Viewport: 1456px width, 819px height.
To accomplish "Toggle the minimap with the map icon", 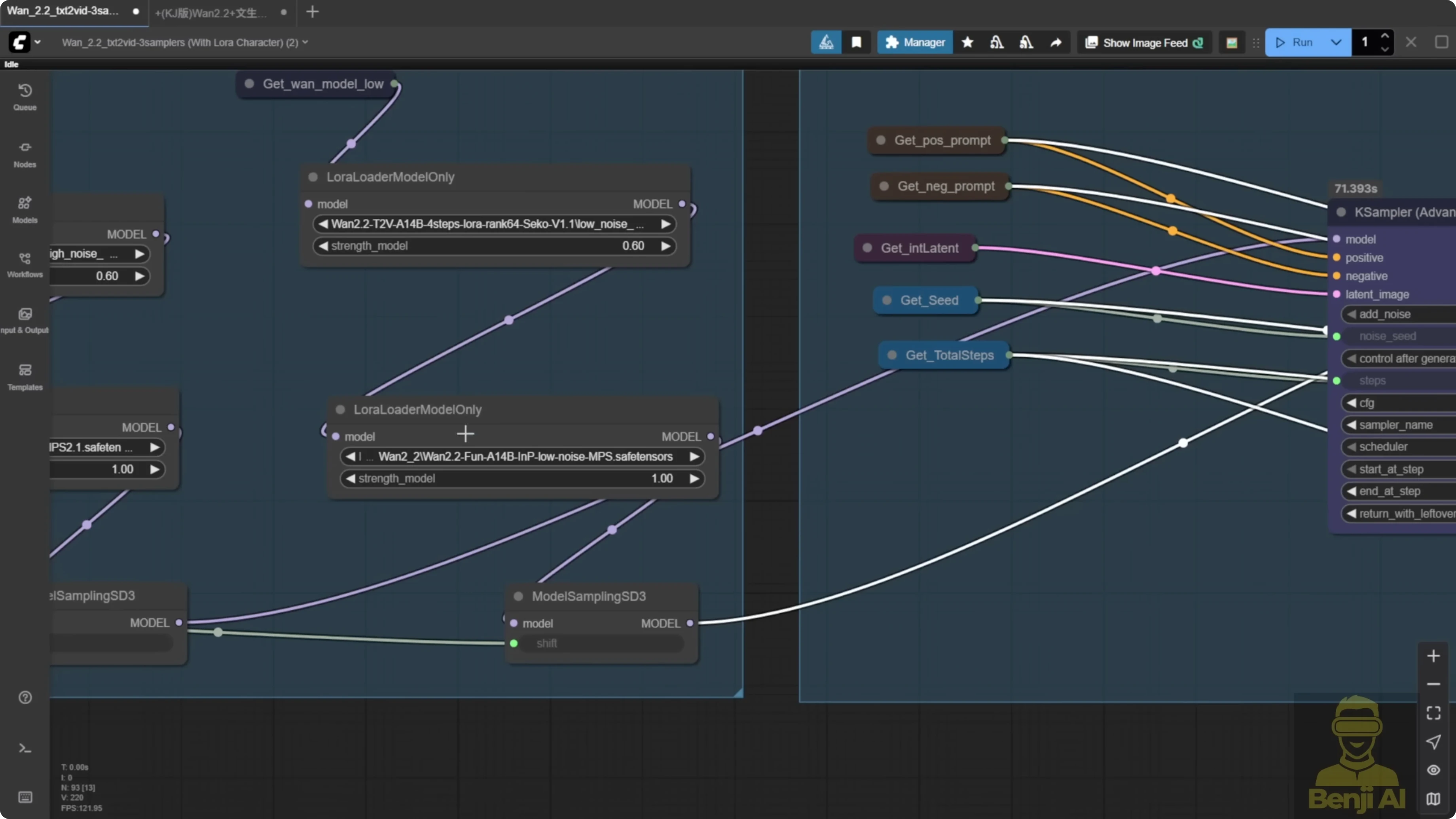I will (x=1433, y=798).
